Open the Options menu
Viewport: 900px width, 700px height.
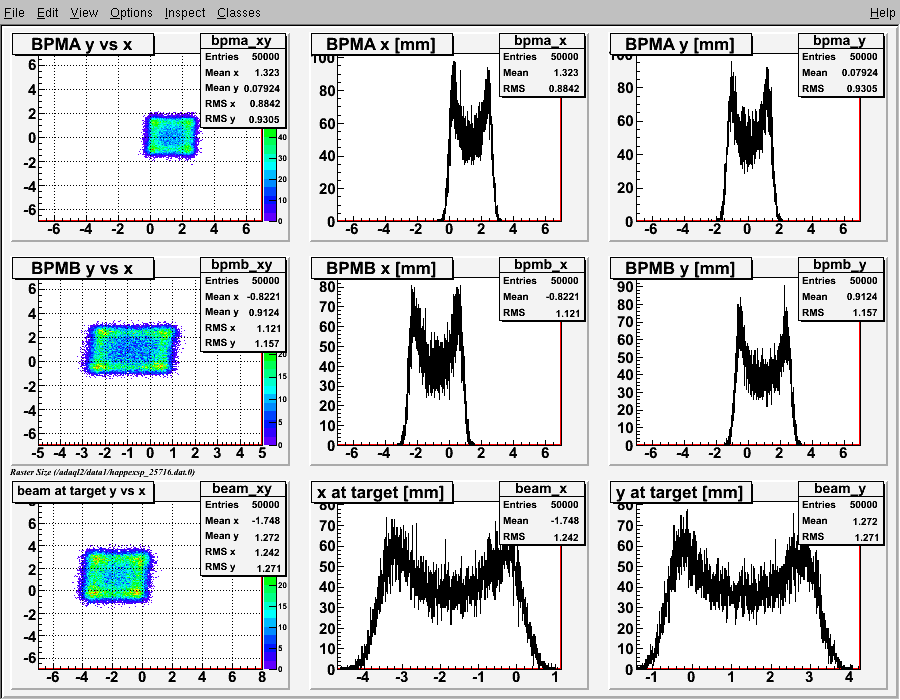(131, 12)
